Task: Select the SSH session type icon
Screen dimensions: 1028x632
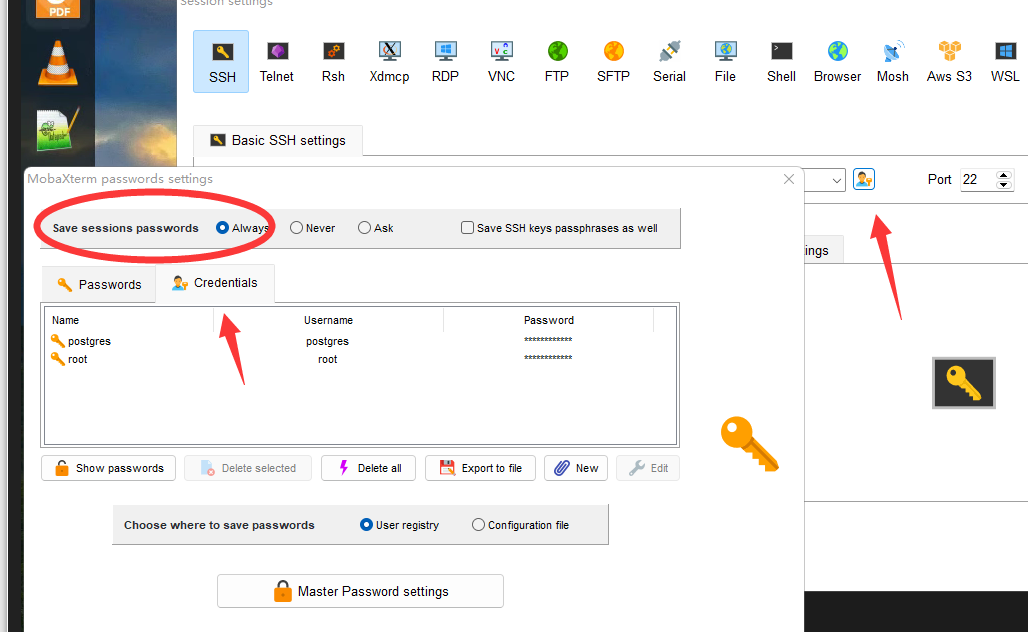Action: coord(221,62)
